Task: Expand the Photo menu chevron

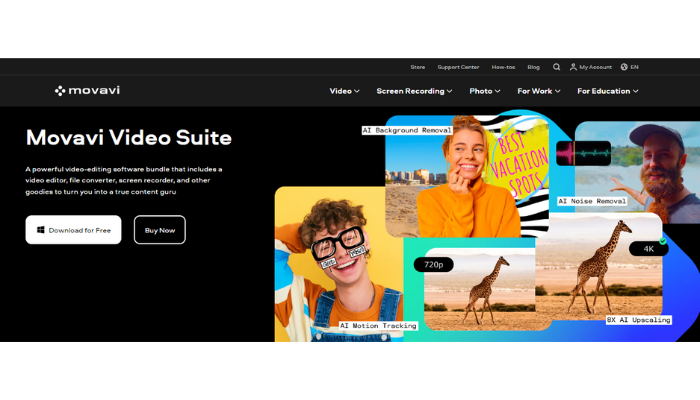Action: point(497,91)
